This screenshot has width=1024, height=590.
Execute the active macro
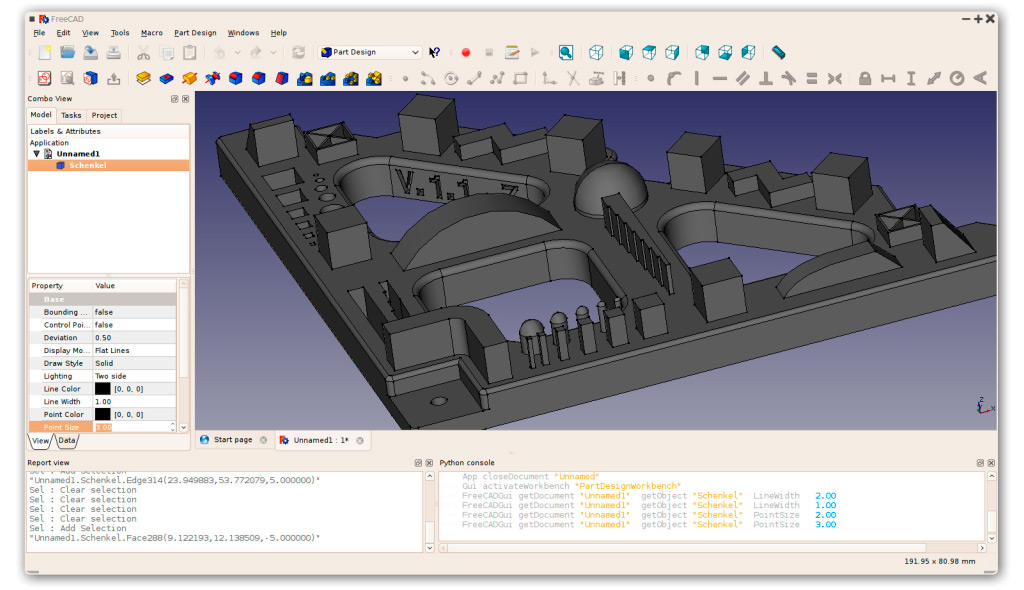[533, 52]
